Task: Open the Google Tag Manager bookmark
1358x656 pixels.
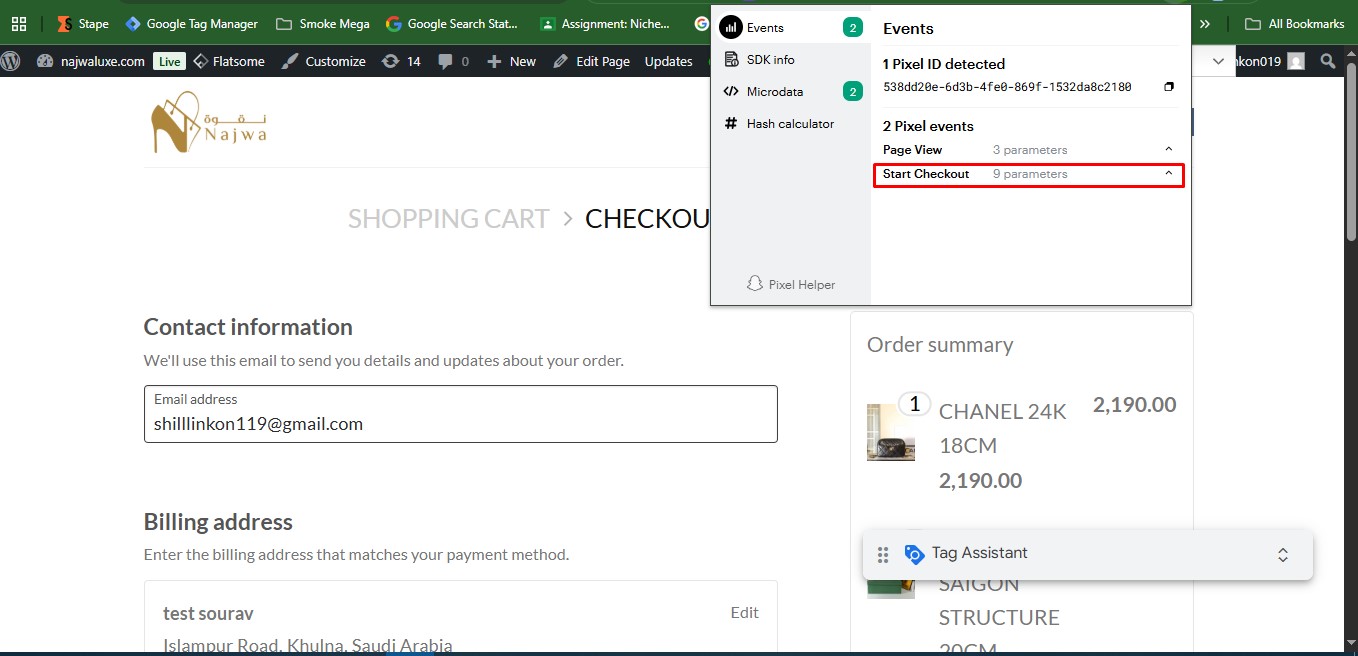Action: click(x=191, y=23)
